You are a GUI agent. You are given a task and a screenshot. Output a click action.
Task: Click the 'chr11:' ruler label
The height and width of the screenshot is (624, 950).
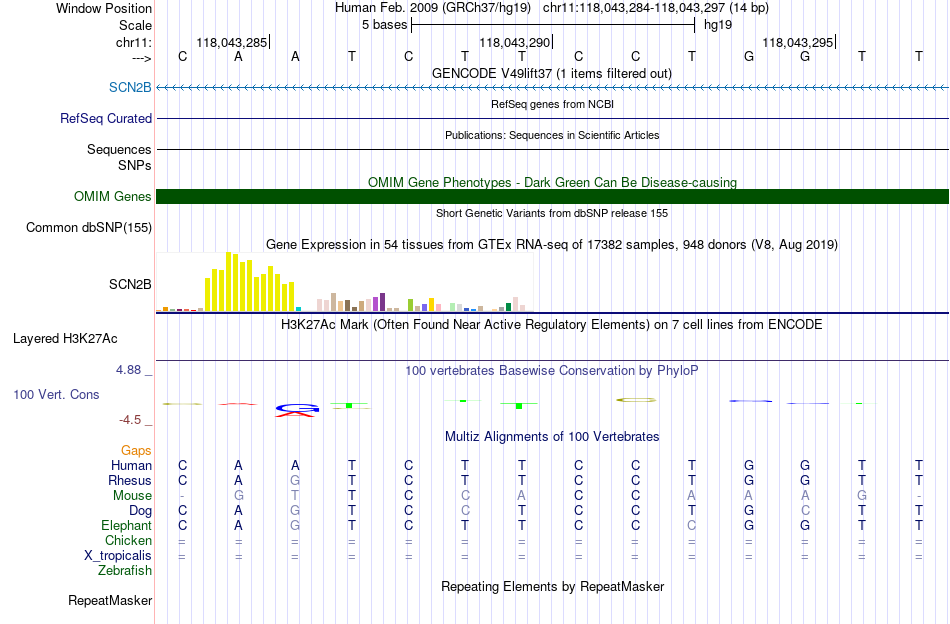point(134,42)
